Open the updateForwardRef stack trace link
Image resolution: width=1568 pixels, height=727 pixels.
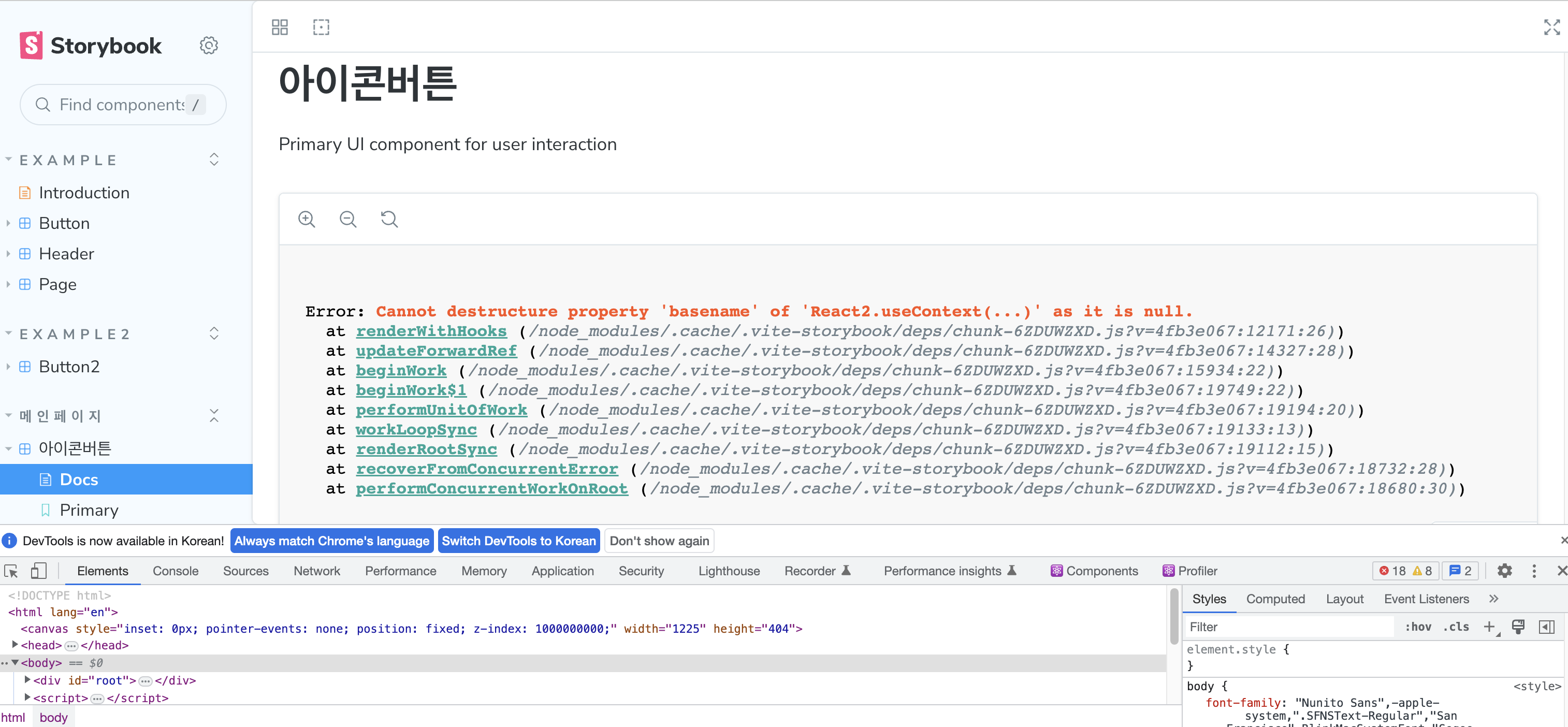coord(436,351)
